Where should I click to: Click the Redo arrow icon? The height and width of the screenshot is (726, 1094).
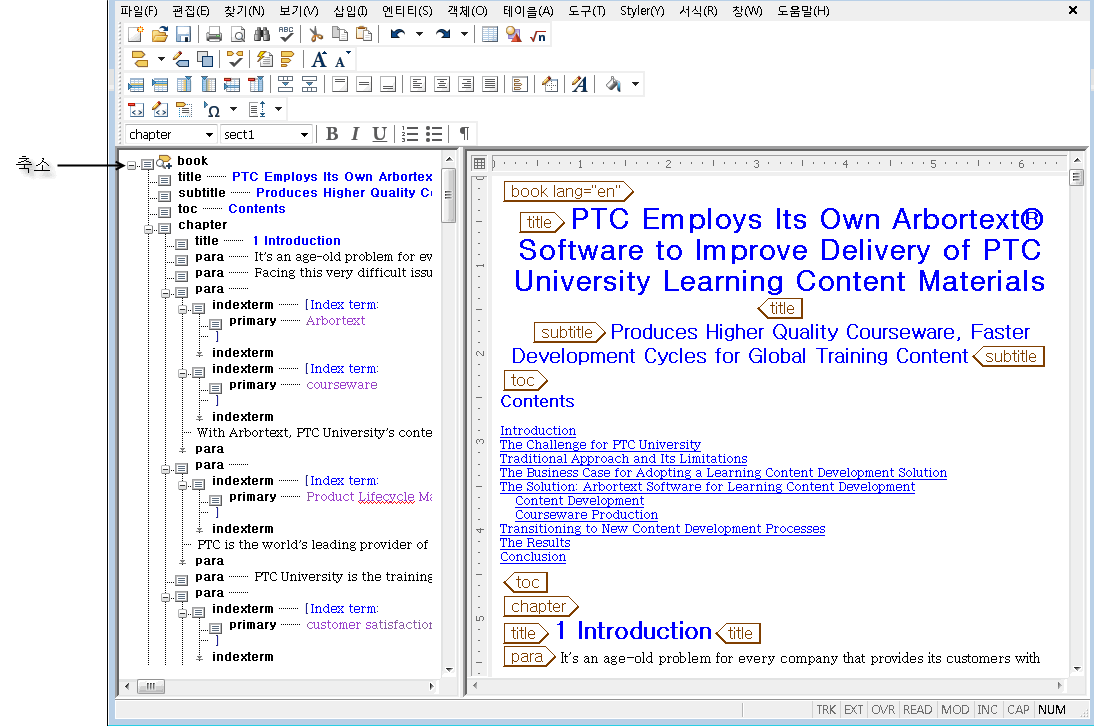443,34
